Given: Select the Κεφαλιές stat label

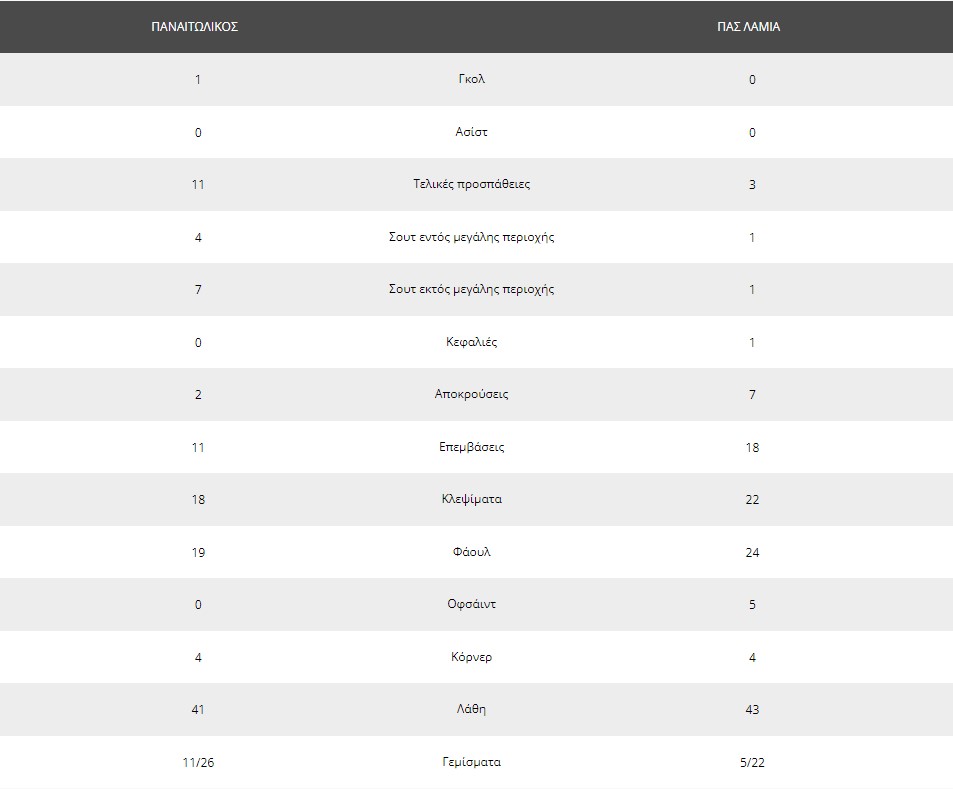Looking at the screenshot, I should tap(472, 342).
